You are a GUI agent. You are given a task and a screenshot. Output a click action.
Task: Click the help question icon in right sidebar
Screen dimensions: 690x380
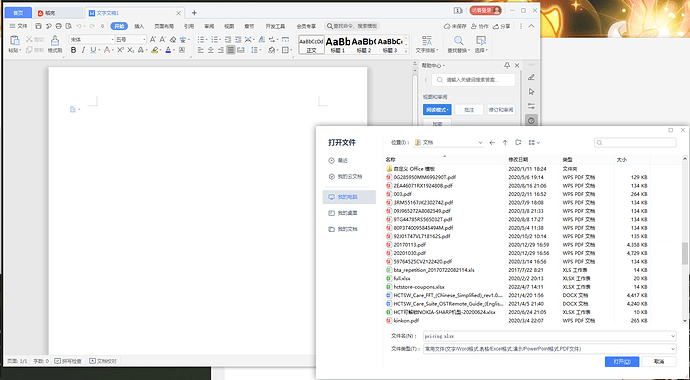coord(531,121)
